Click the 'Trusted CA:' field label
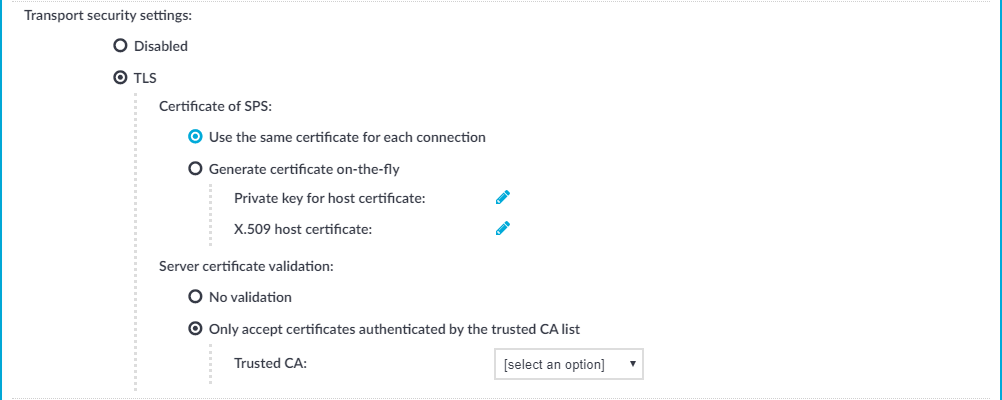The height and width of the screenshot is (400, 1002). click(271, 364)
